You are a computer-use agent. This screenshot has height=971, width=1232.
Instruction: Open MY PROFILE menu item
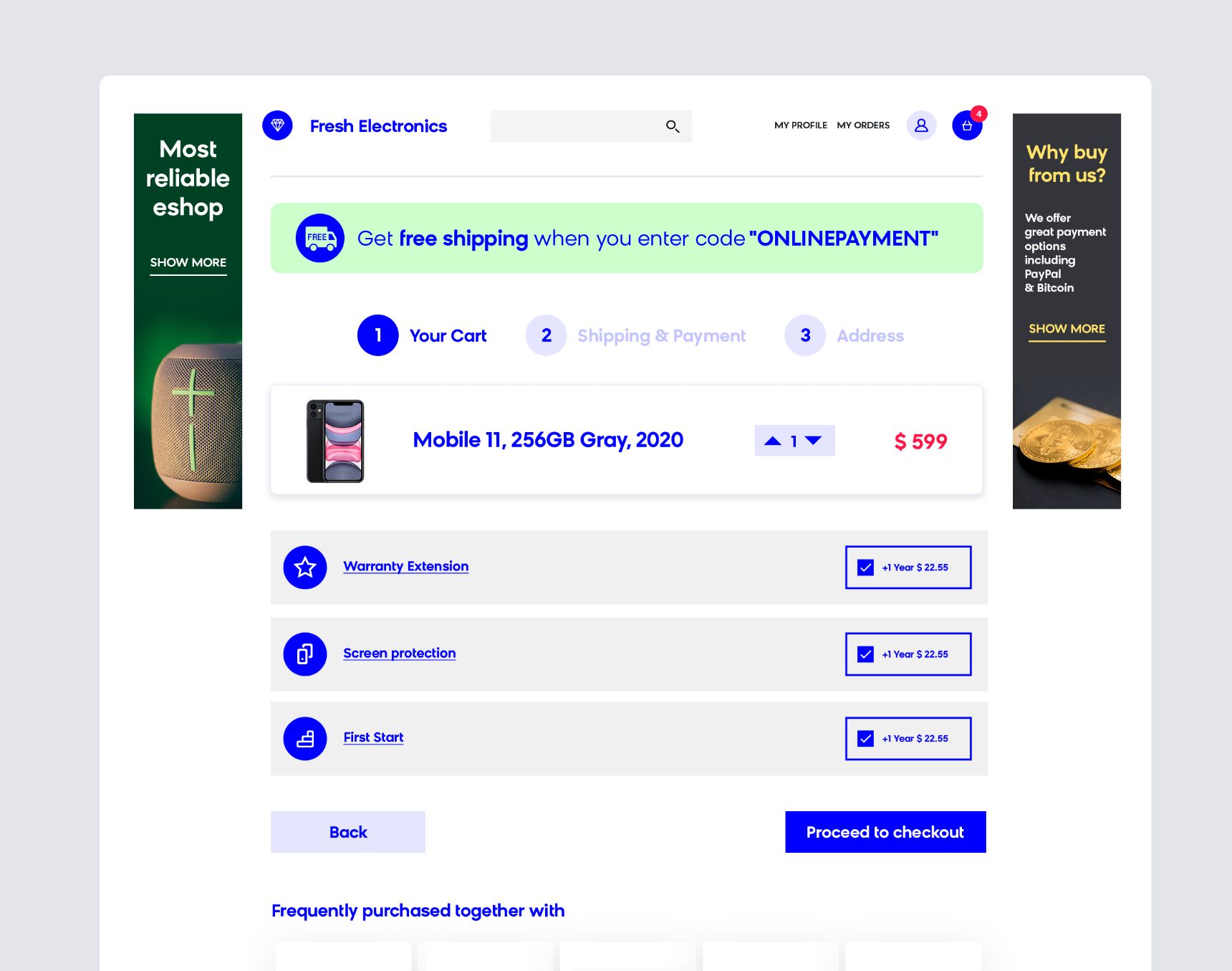click(800, 125)
